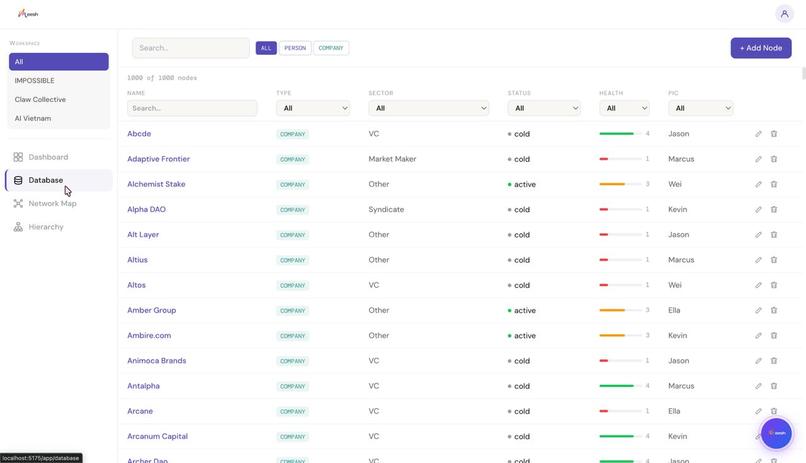
Task: Edit the Alchemist Stake row
Action: (x=758, y=184)
